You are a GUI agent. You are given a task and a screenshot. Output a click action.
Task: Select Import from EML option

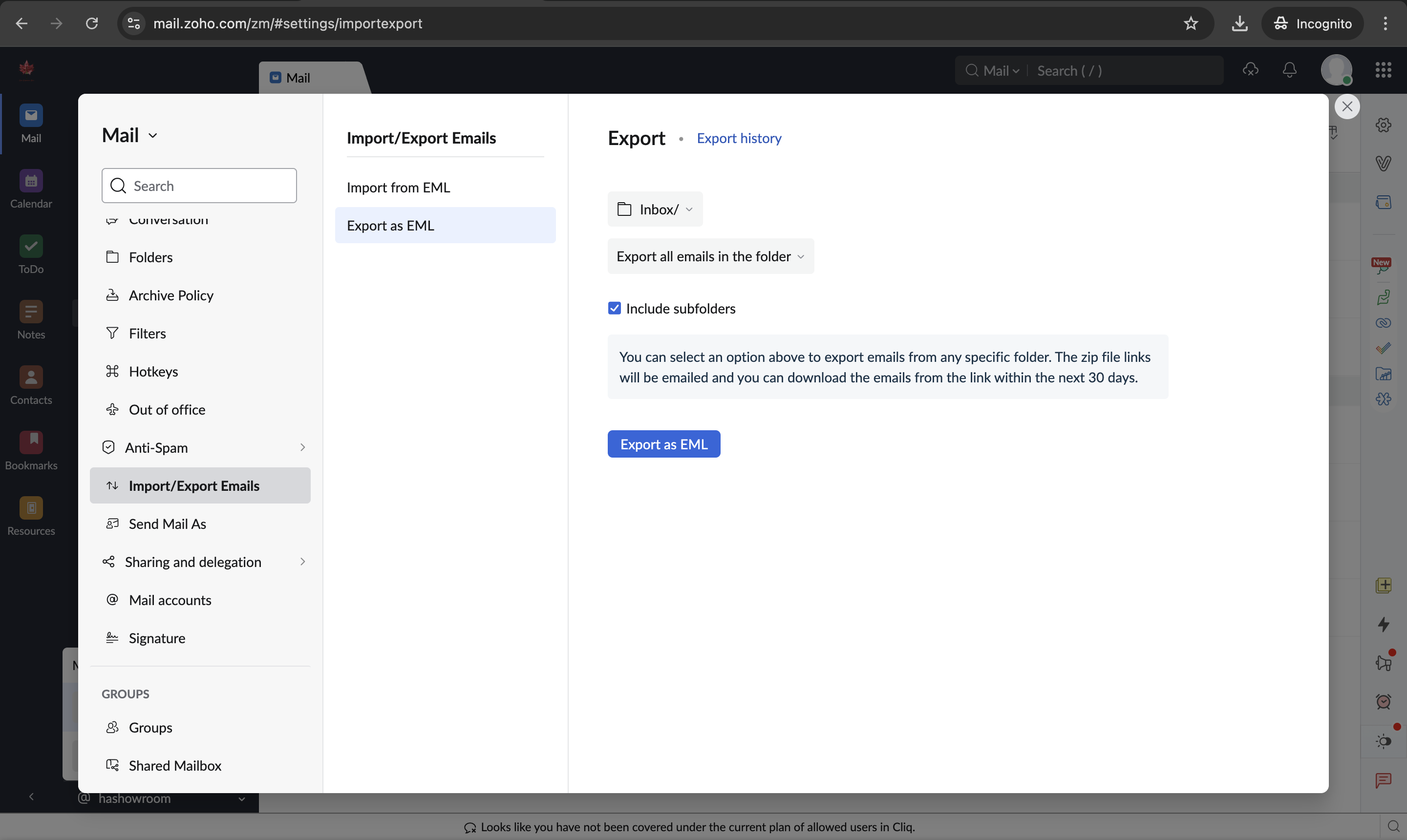[398, 188]
